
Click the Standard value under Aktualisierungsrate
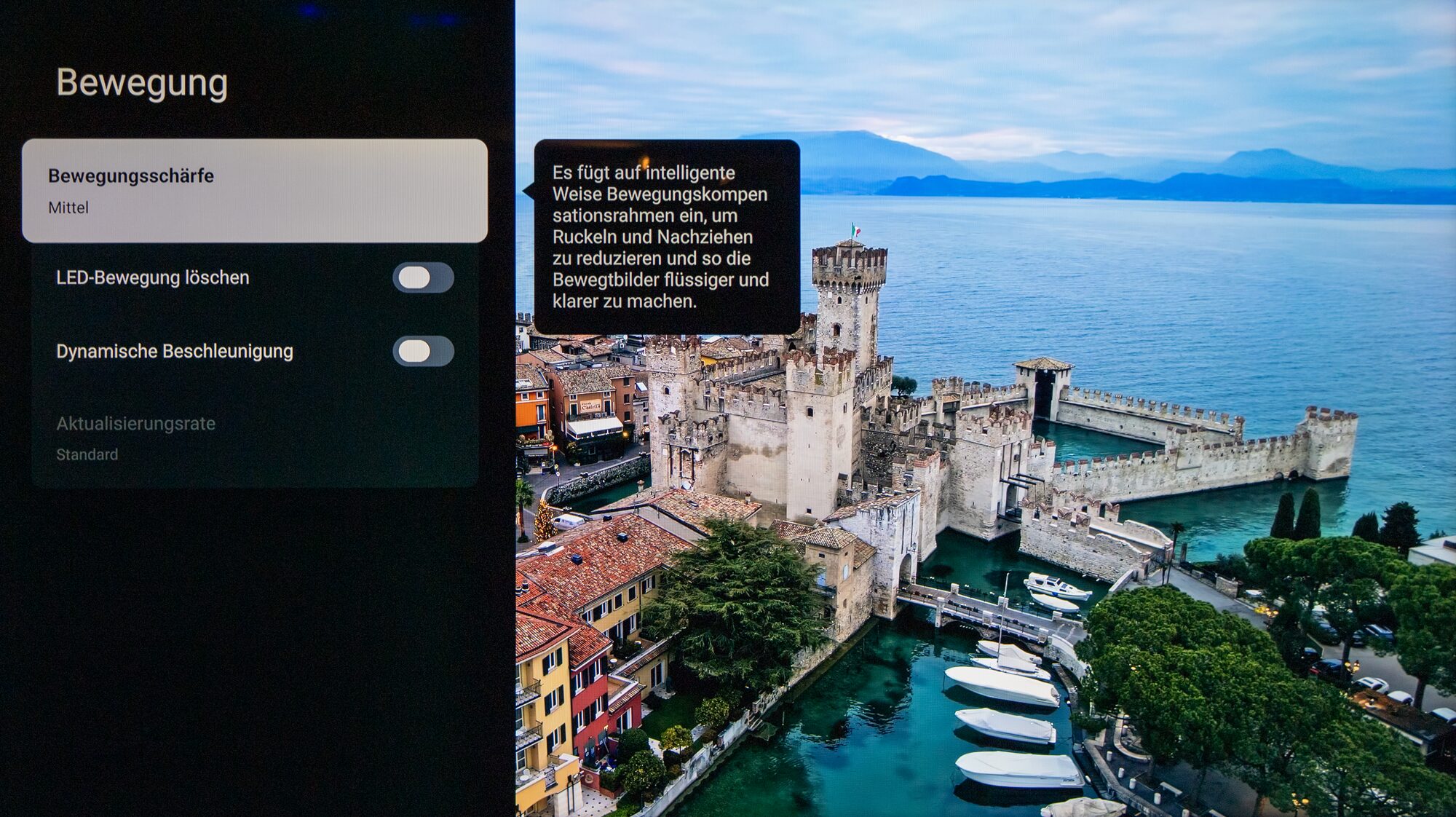[87, 454]
